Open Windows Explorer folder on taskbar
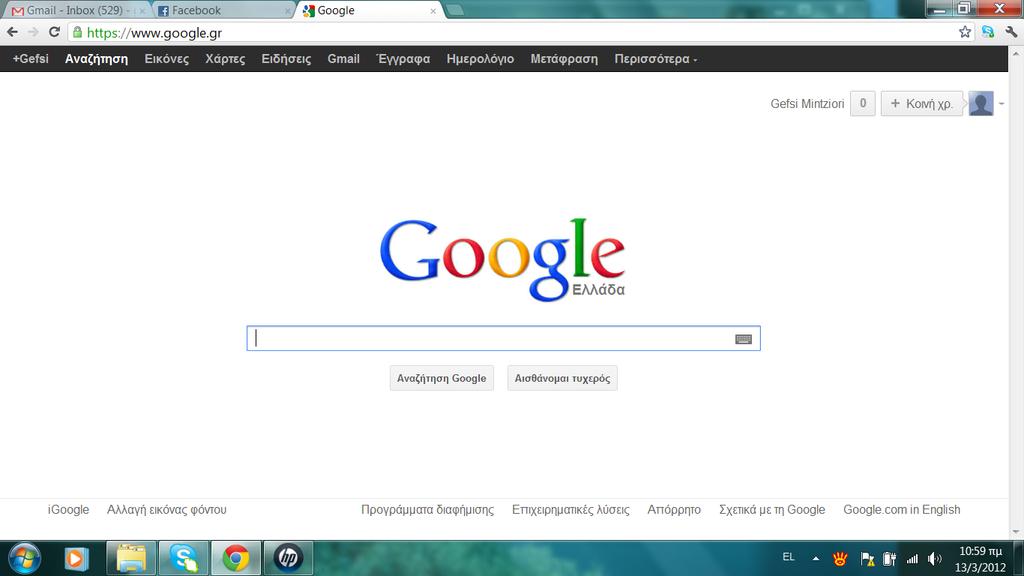Viewport: 1024px width, 576px height. point(131,558)
